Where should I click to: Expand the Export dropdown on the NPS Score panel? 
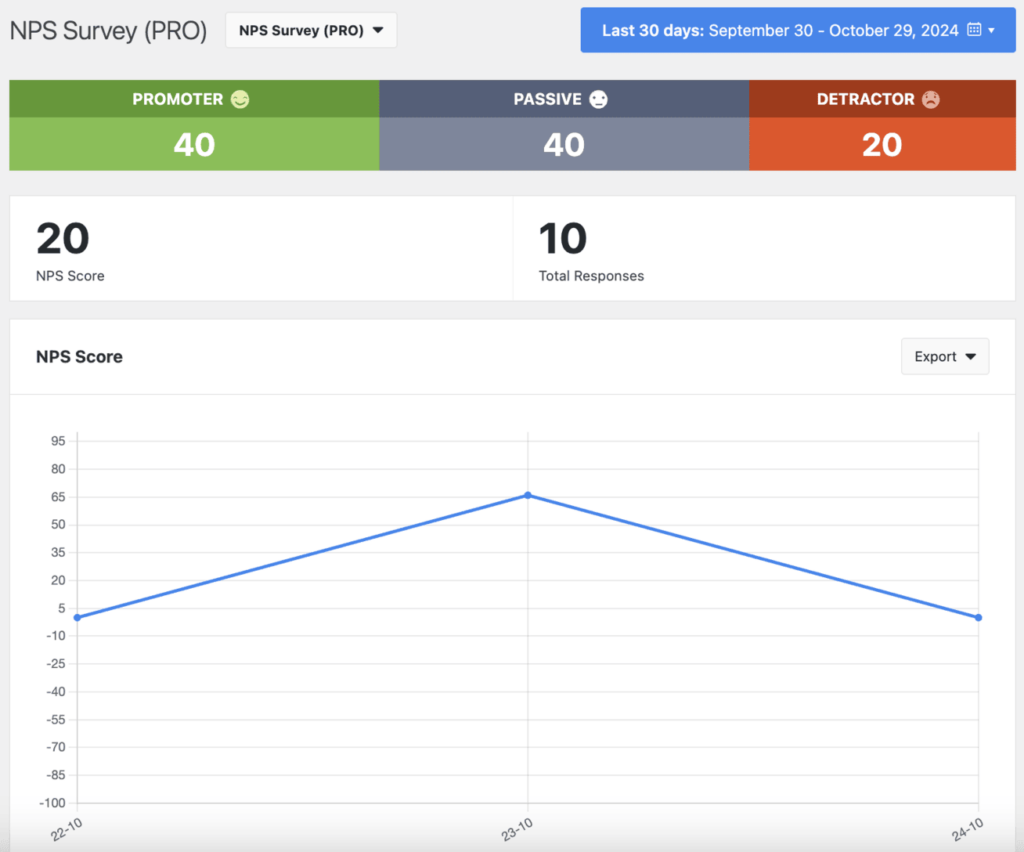[944, 356]
